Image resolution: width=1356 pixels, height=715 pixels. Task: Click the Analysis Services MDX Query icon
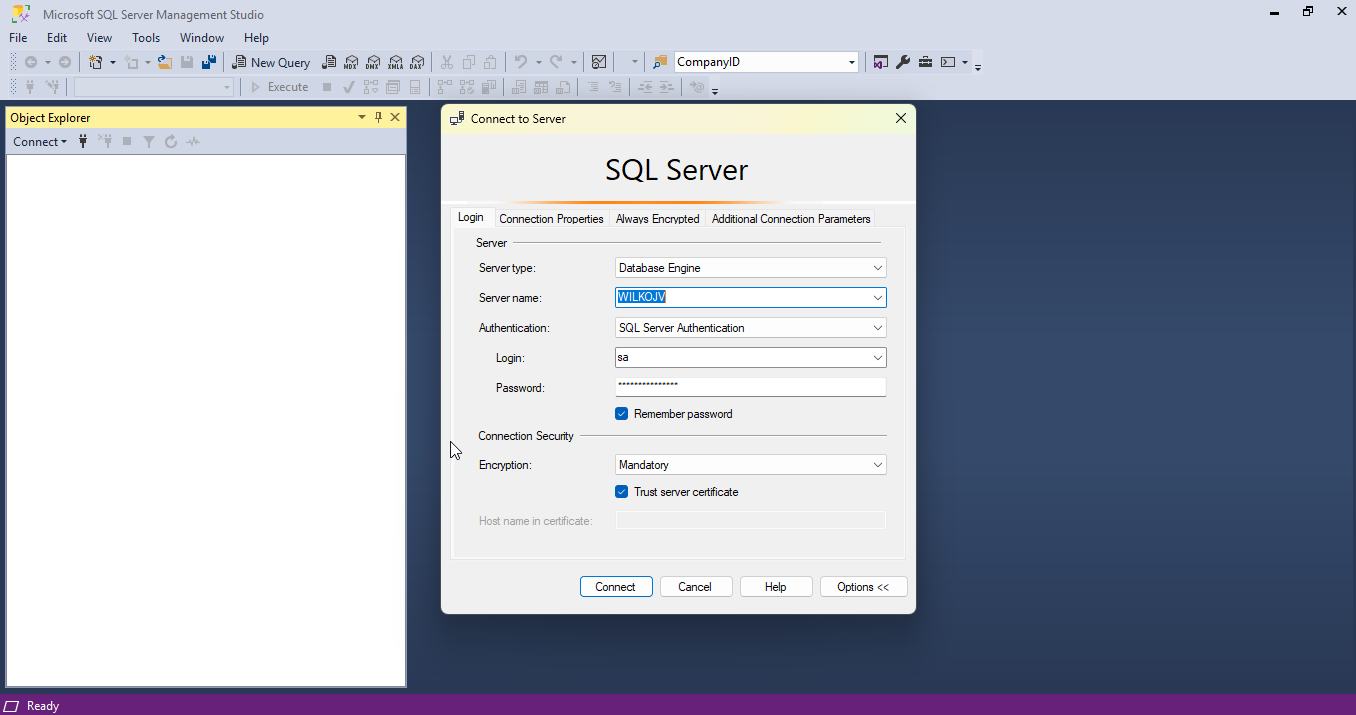[351, 62]
